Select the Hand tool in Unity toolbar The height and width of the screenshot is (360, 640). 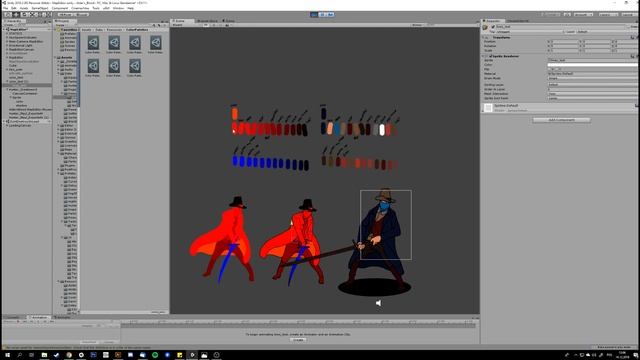click(8, 14)
